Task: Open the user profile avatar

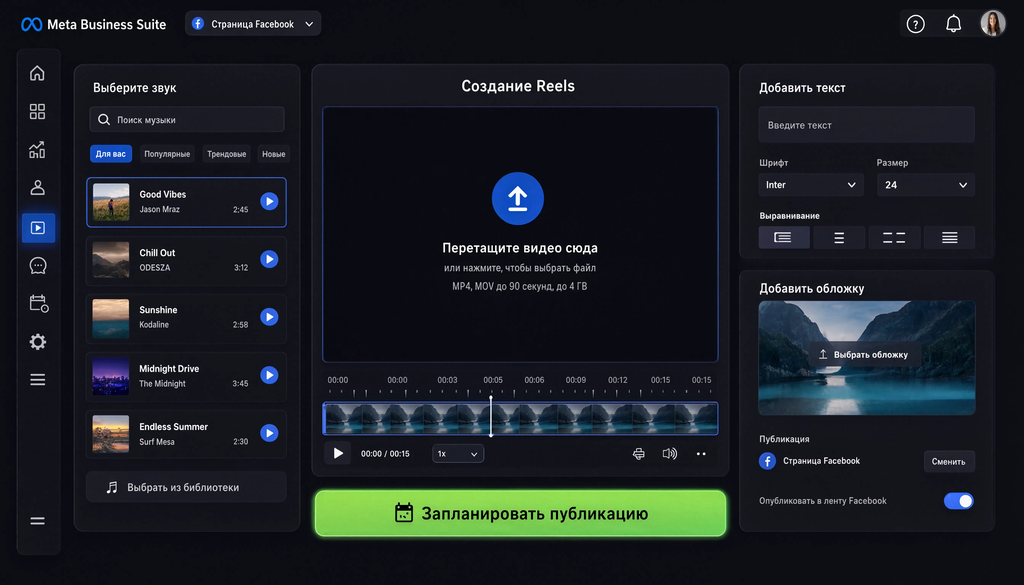Action: (993, 24)
